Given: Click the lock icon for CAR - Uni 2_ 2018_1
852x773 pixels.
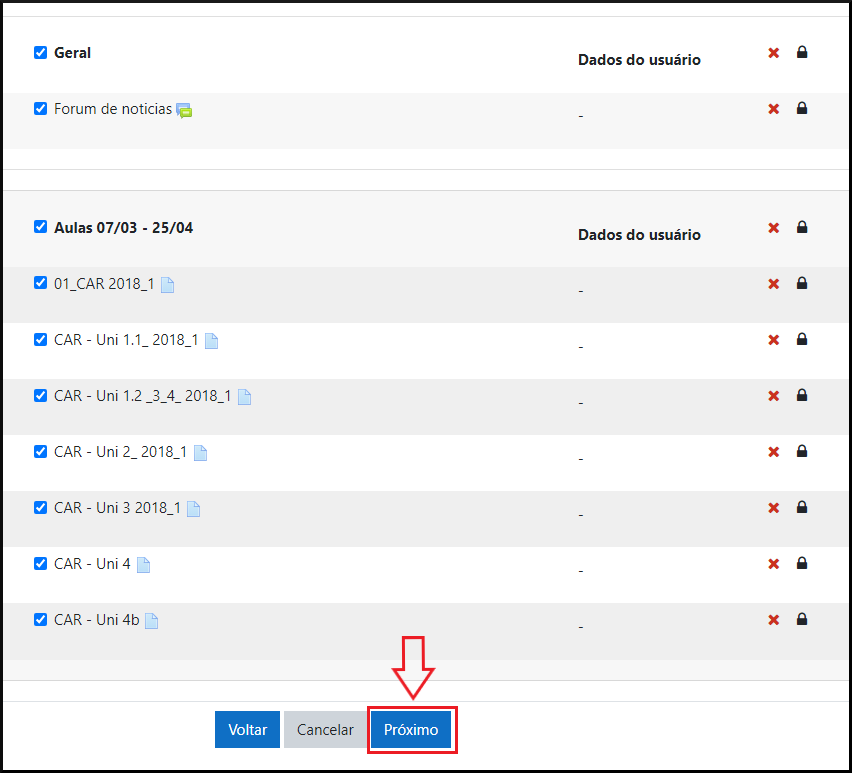Looking at the screenshot, I should click(801, 452).
